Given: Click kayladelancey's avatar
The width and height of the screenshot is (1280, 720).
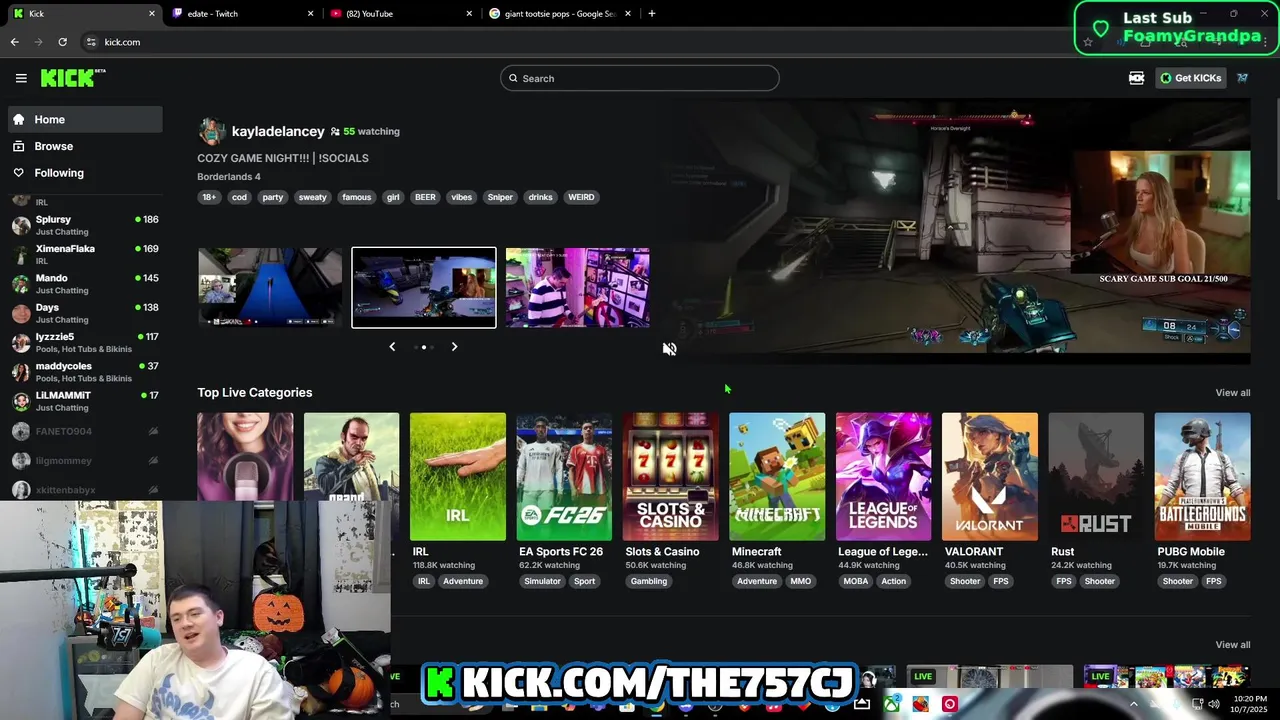Looking at the screenshot, I should [x=211, y=131].
